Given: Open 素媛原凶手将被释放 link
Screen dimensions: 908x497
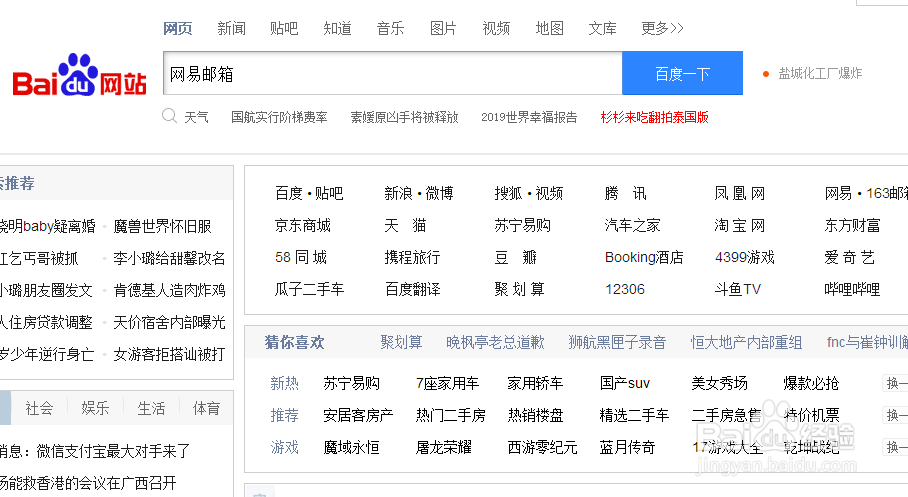Looking at the screenshot, I should coord(404,117).
